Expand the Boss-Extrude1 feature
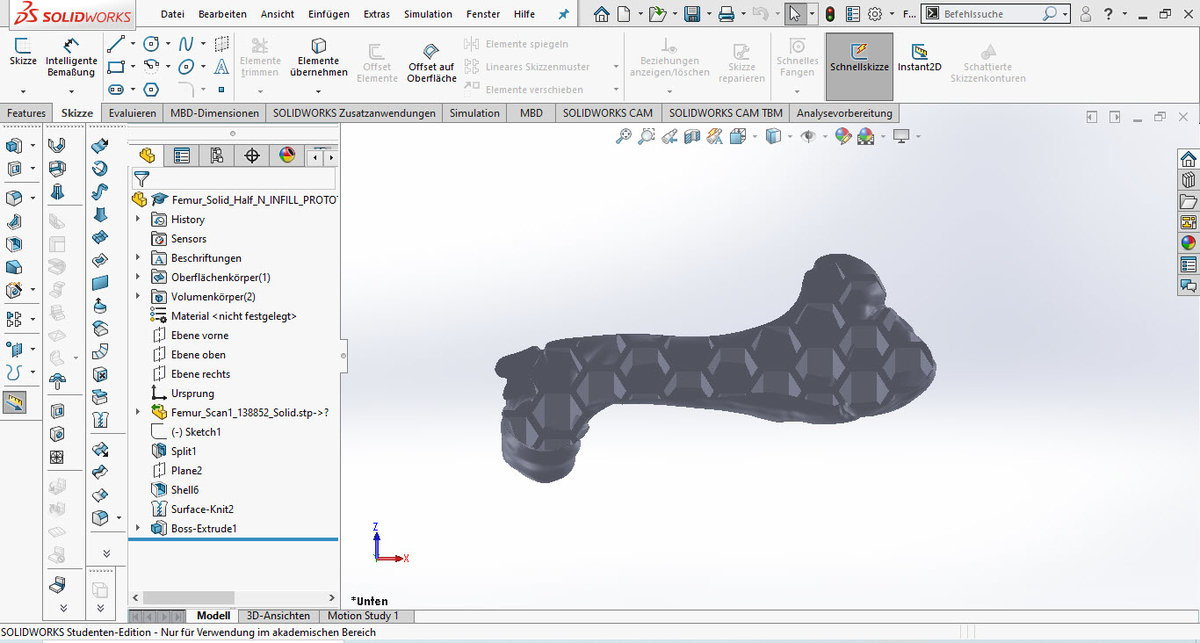Image resolution: width=1200 pixels, height=643 pixels. point(138,528)
